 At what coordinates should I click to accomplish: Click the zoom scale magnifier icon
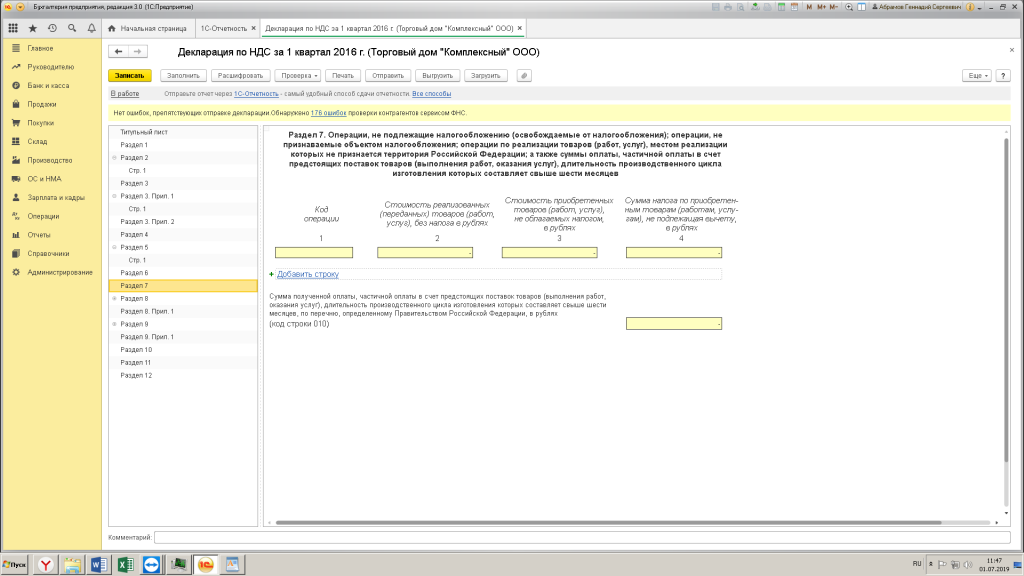point(849,7)
